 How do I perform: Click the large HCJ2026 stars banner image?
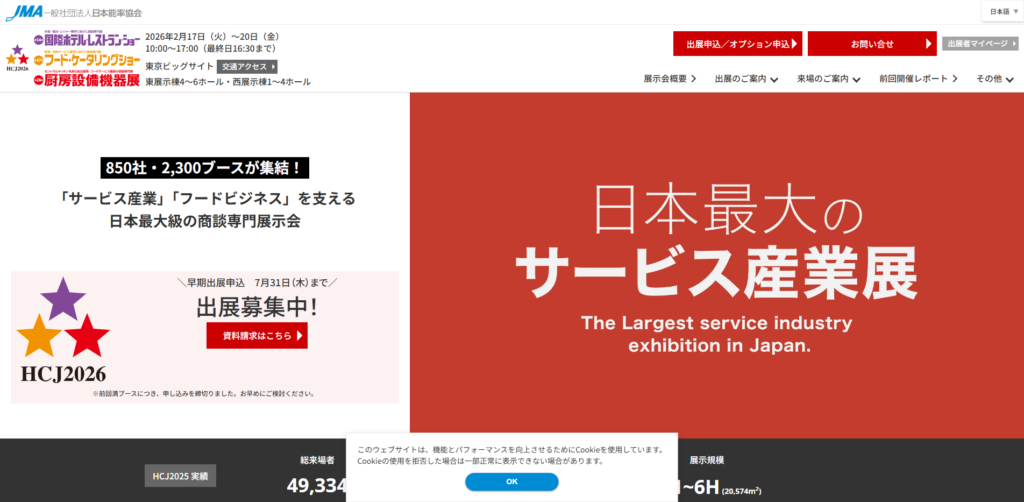(63, 330)
